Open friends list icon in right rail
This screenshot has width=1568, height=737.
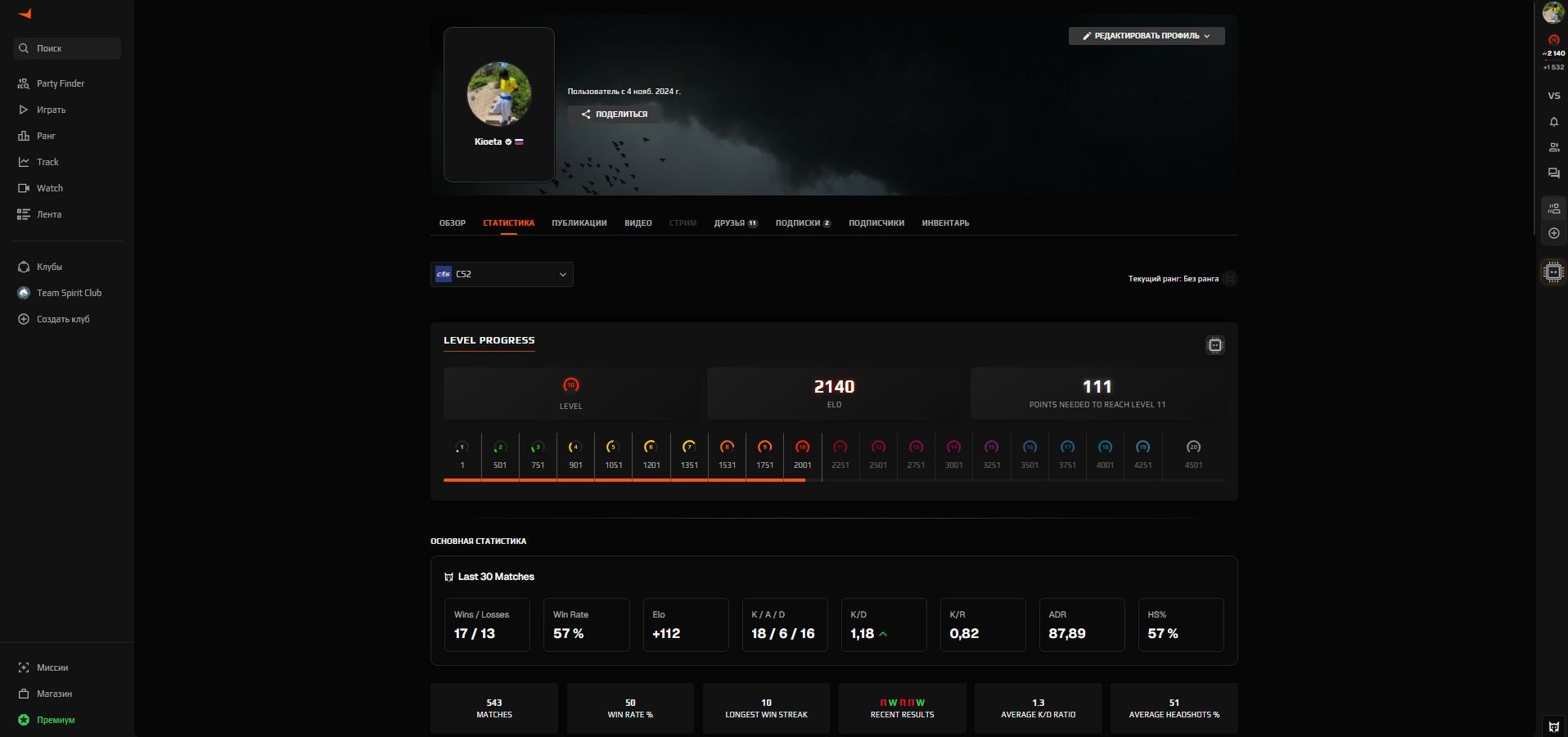pyautogui.click(x=1553, y=148)
